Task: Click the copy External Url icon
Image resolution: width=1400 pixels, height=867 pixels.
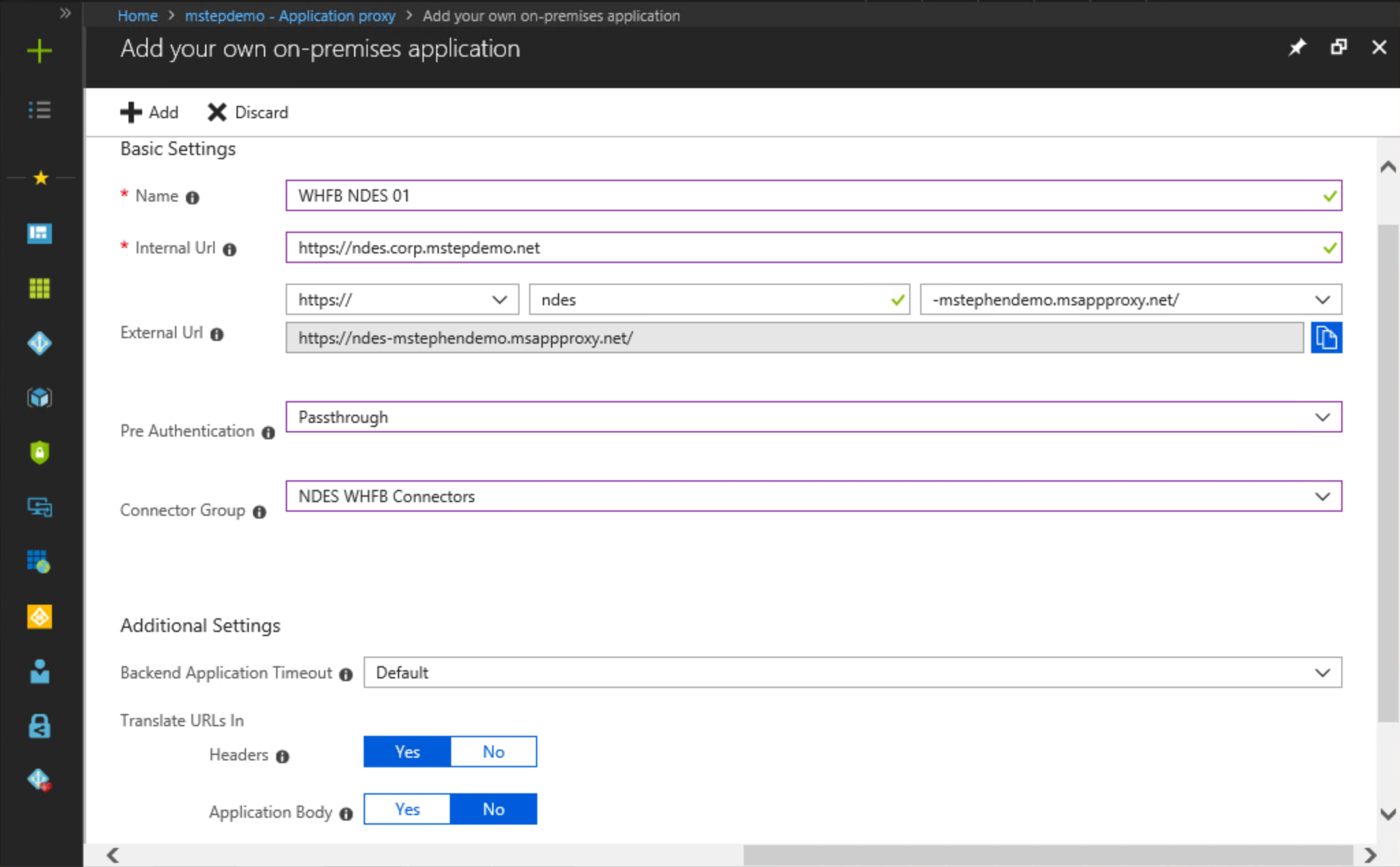Action: point(1325,338)
